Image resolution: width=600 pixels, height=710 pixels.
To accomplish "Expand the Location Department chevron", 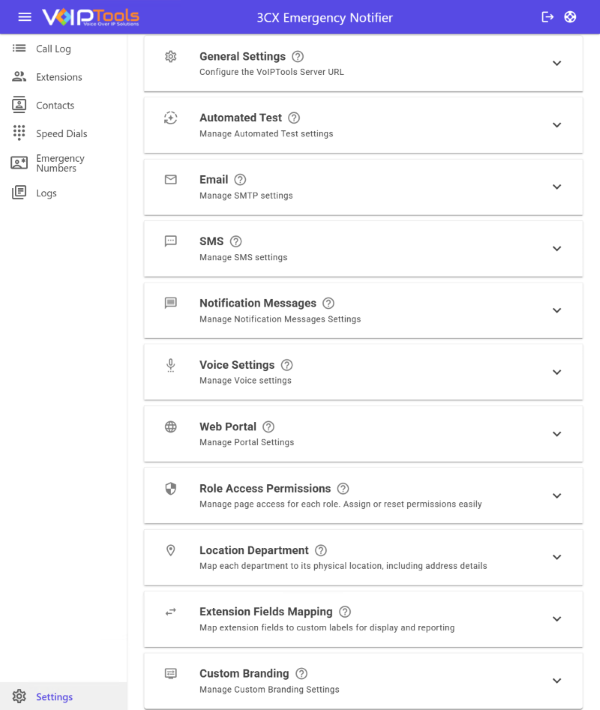I will point(557,557).
